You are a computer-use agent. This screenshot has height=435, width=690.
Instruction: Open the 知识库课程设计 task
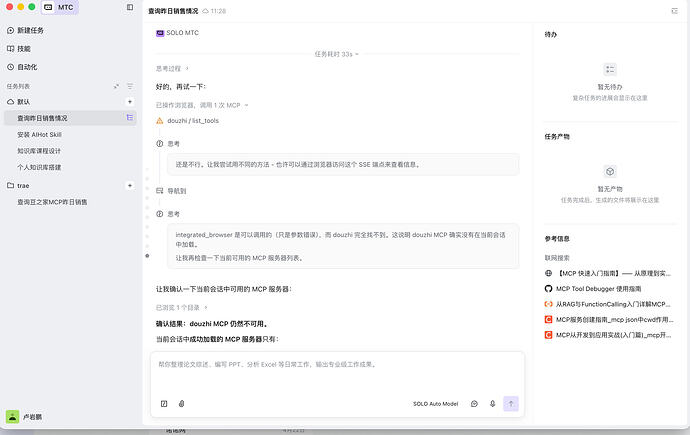[39, 151]
